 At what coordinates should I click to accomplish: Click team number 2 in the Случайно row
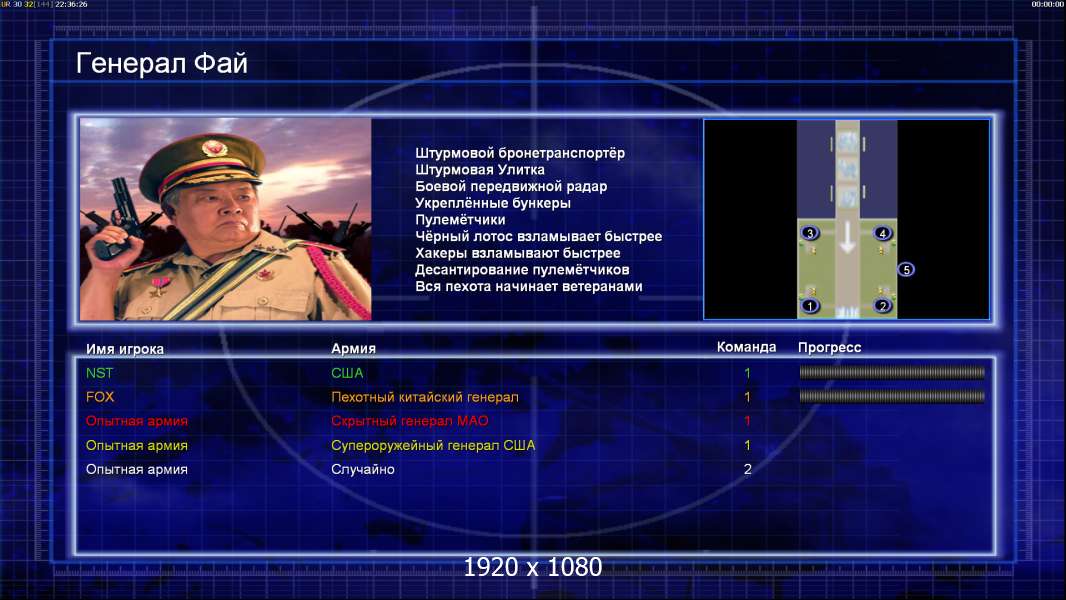click(747, 469)
